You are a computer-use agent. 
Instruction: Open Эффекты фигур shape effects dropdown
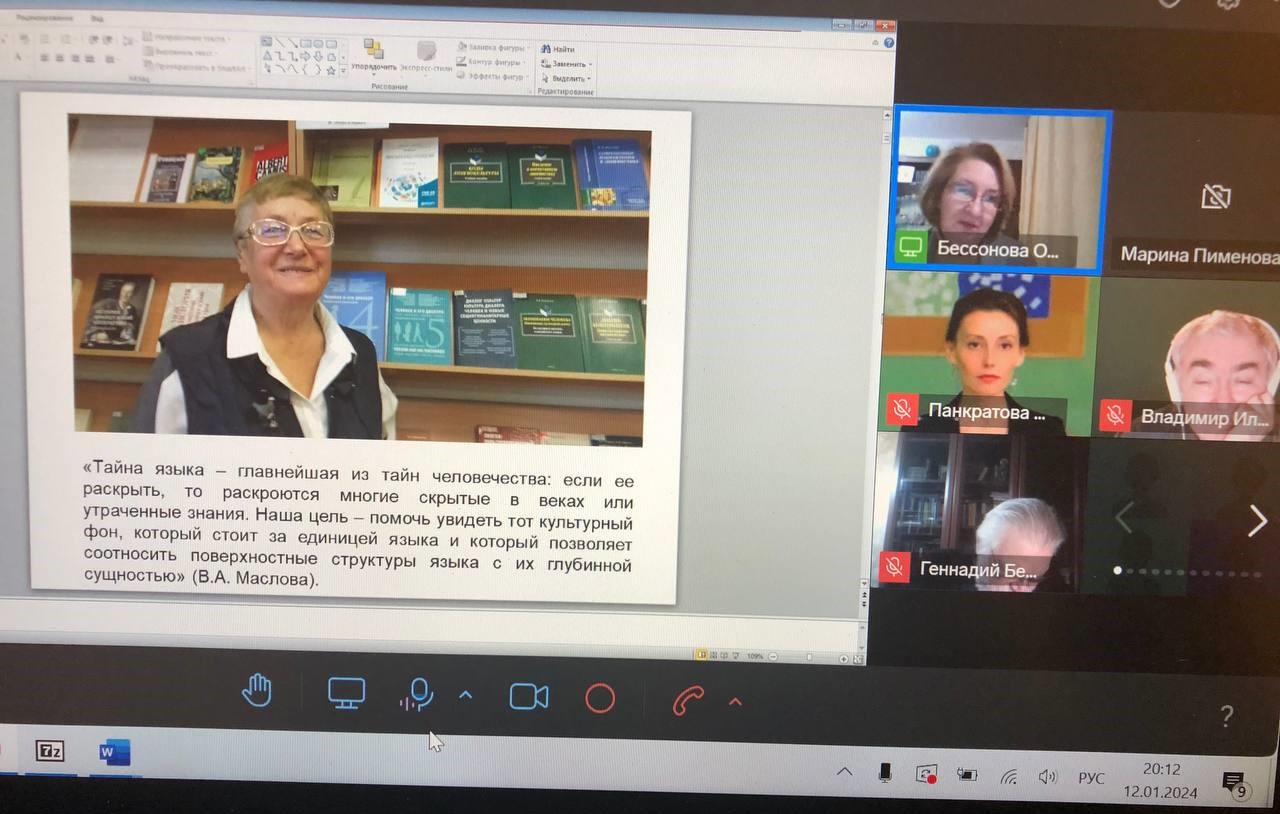(490, 76)
